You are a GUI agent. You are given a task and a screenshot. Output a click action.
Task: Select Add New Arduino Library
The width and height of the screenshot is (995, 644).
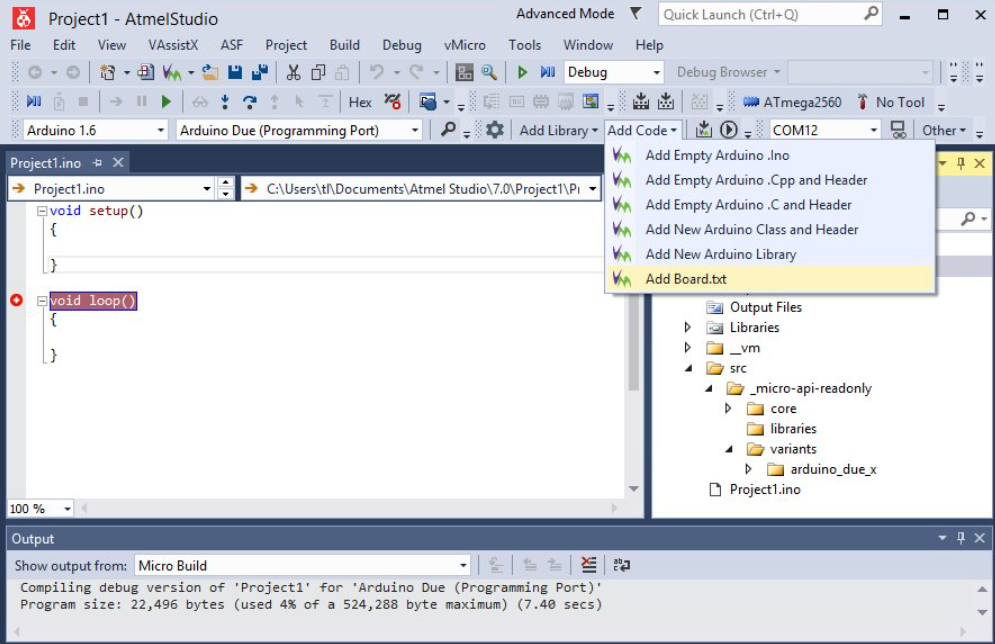click(x=770, y=254)
